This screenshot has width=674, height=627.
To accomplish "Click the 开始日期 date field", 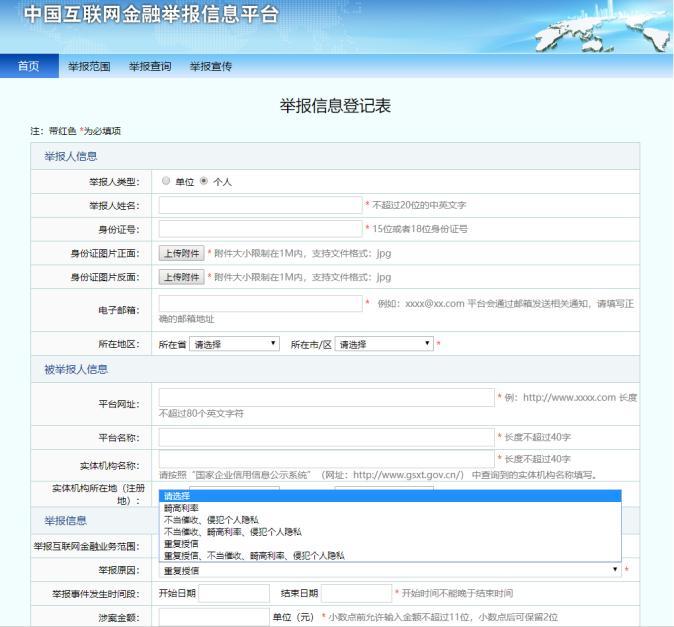I will point(234,594).
